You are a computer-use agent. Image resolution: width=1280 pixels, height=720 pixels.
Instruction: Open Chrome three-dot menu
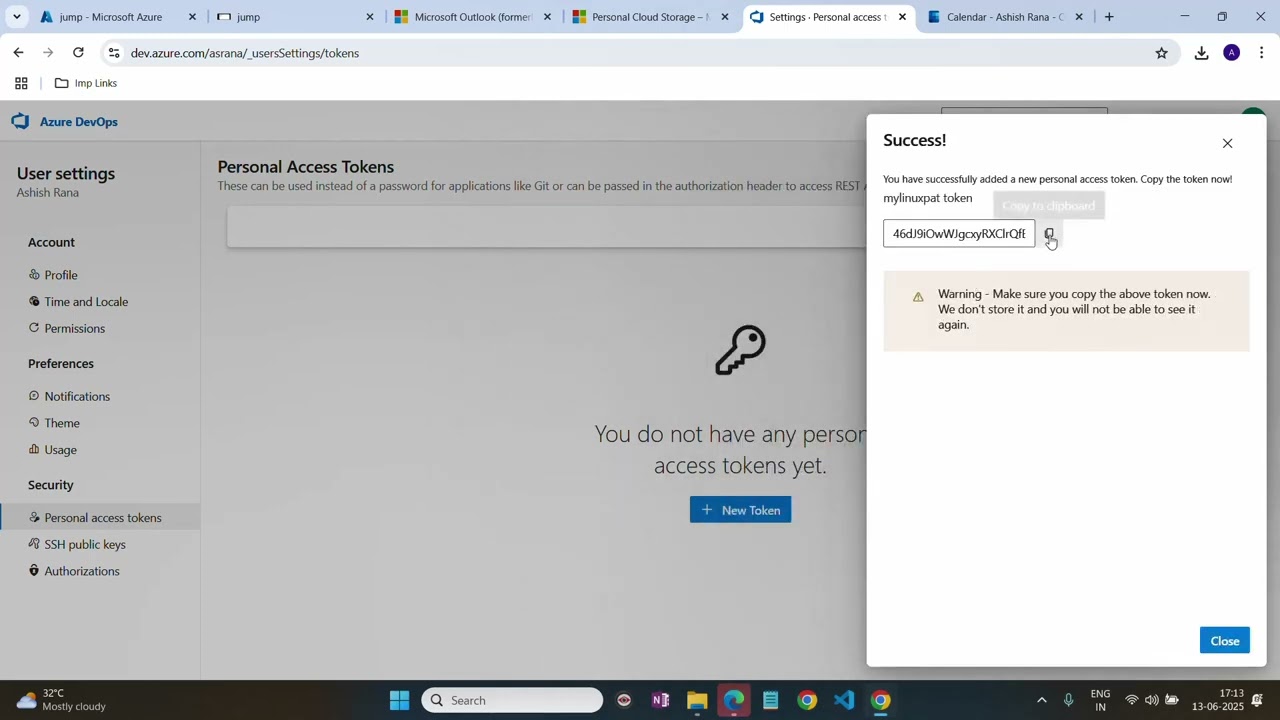(x=1262, y=53)
